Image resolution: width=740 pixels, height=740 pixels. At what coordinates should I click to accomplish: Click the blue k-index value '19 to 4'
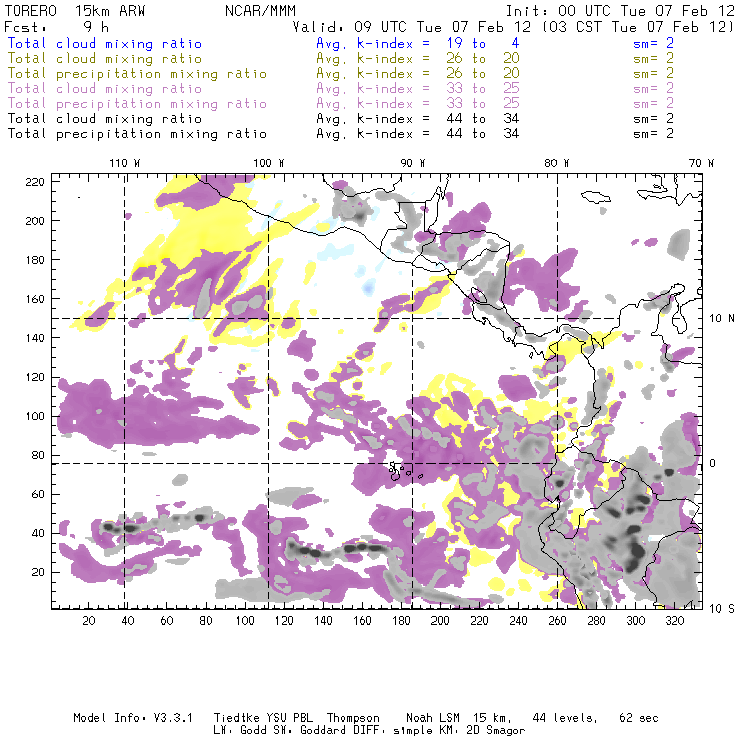click(483, 43)
